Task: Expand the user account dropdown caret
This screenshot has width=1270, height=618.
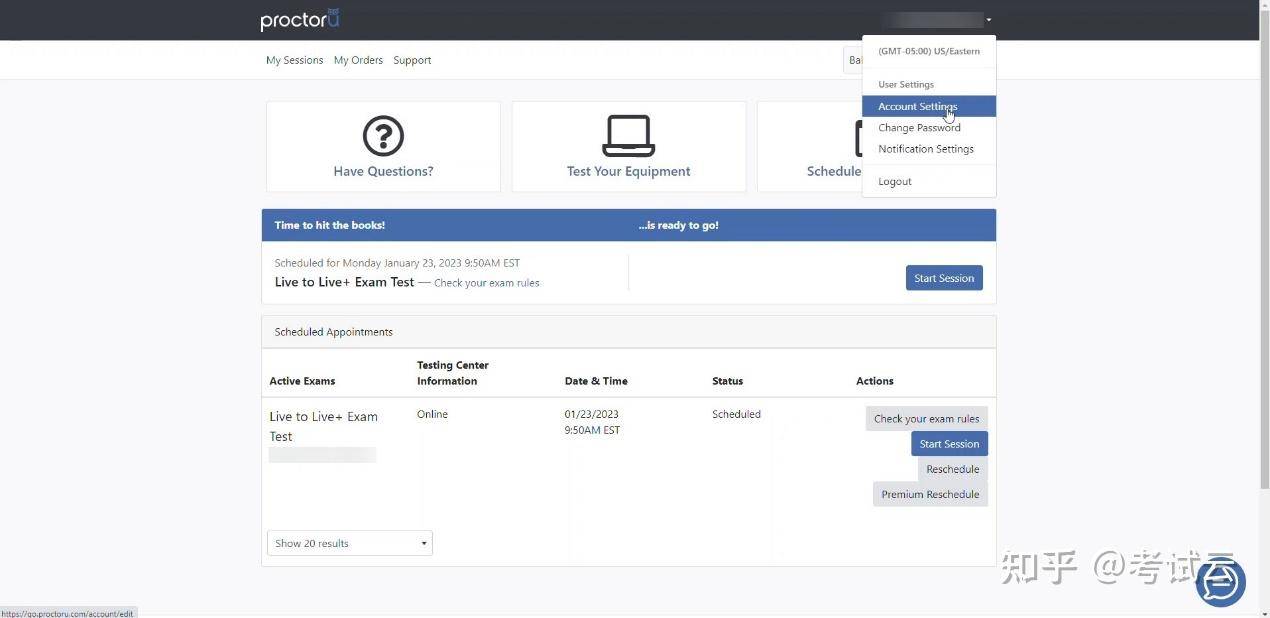Action: (988, 20)
